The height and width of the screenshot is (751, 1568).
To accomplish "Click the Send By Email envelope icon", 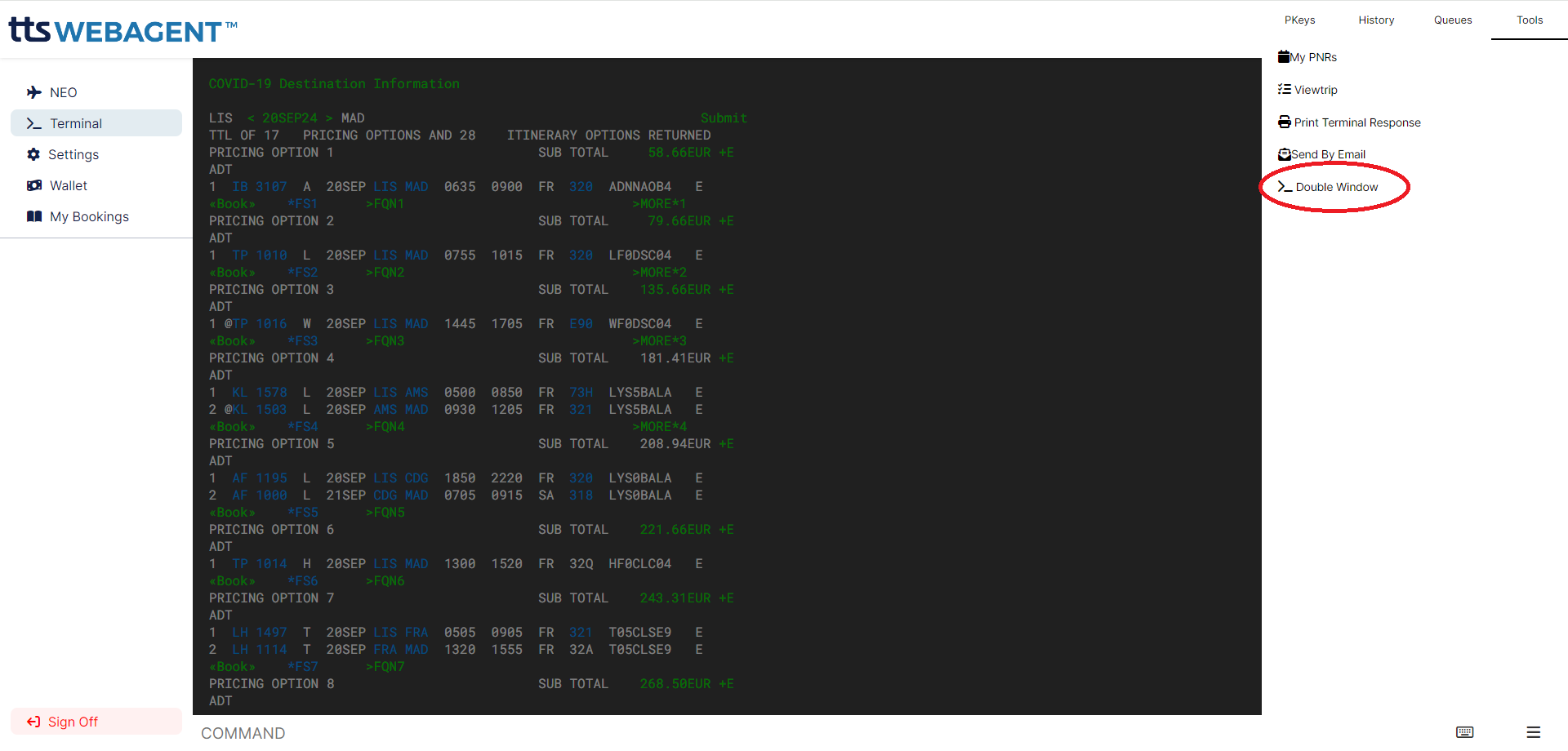I will (x=1285, y=153).
